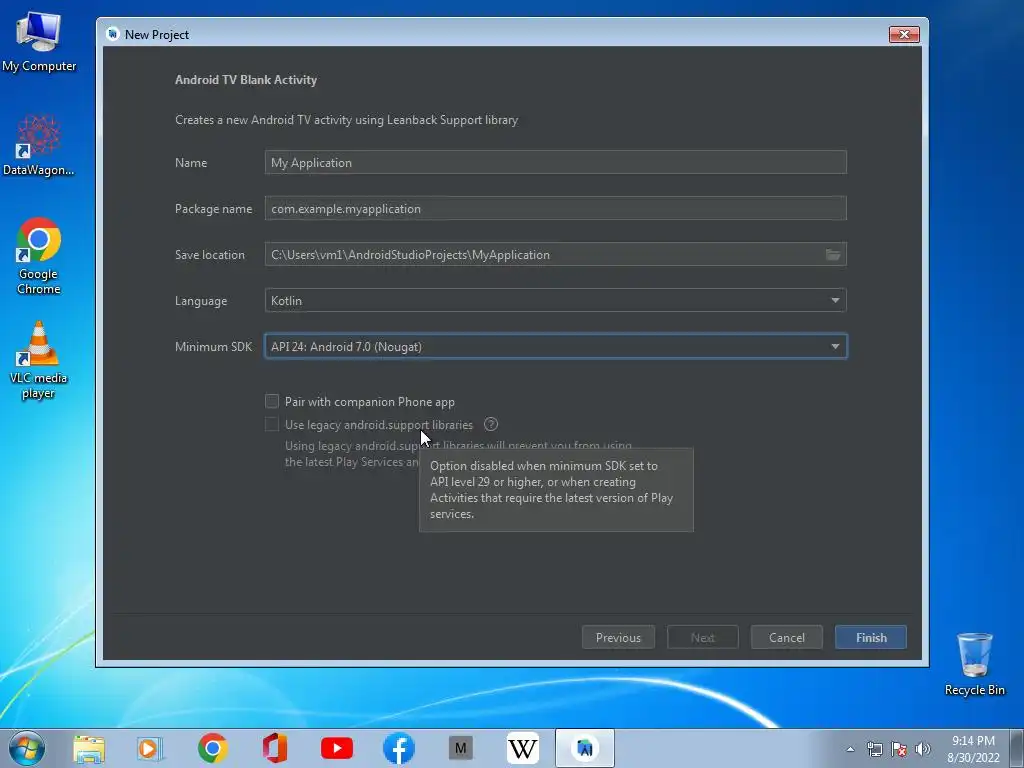The image size is (1024, 768).
Task: Open Action Center flag tray icon
Action: [x=899, y=749]
